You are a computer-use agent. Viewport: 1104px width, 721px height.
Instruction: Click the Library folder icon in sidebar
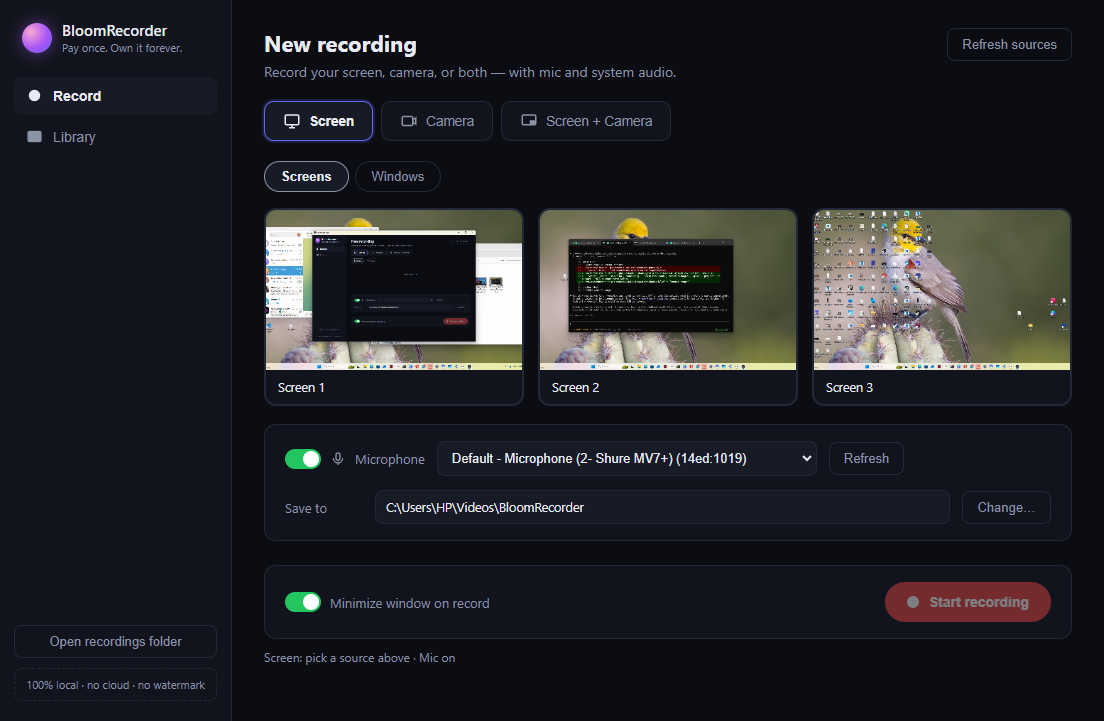point(34,137)
